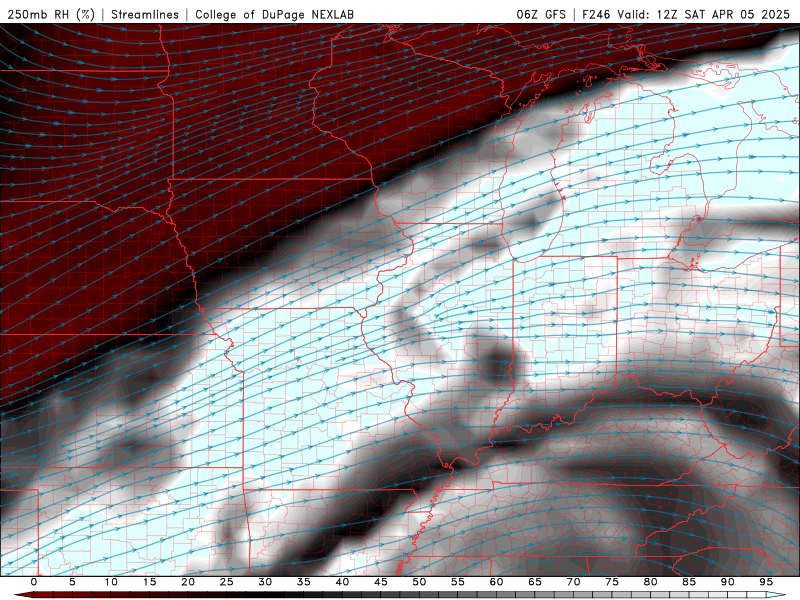
Task: Click the '70' color scale label
Action: point(573,582)
